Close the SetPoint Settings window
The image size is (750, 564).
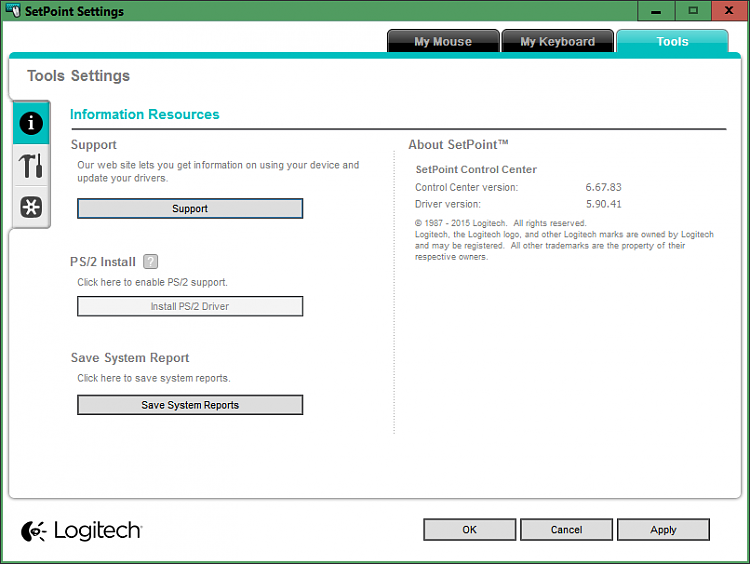729,11
